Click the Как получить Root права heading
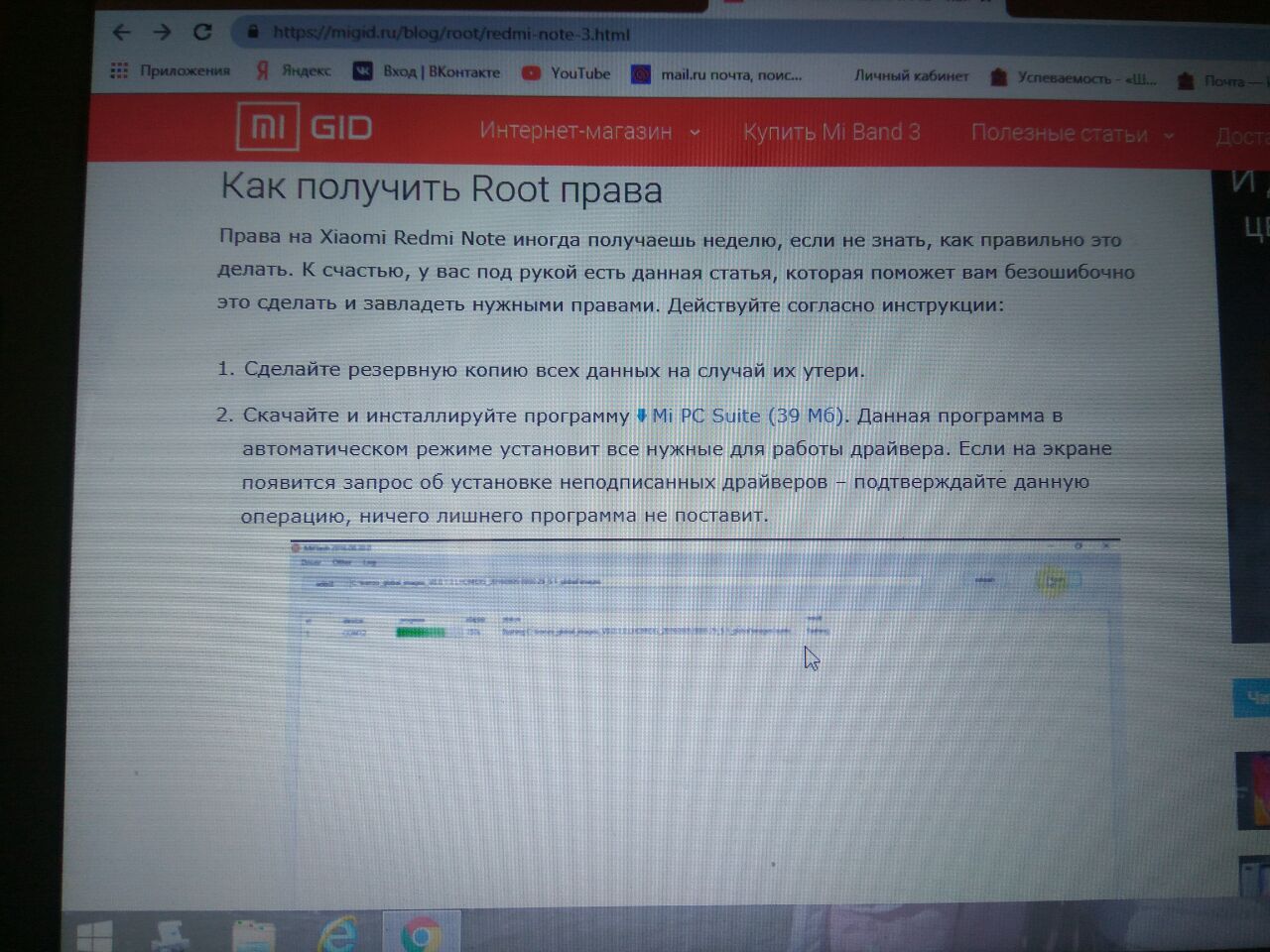This screenshot has height=952, width=1270. click(441, 187)
